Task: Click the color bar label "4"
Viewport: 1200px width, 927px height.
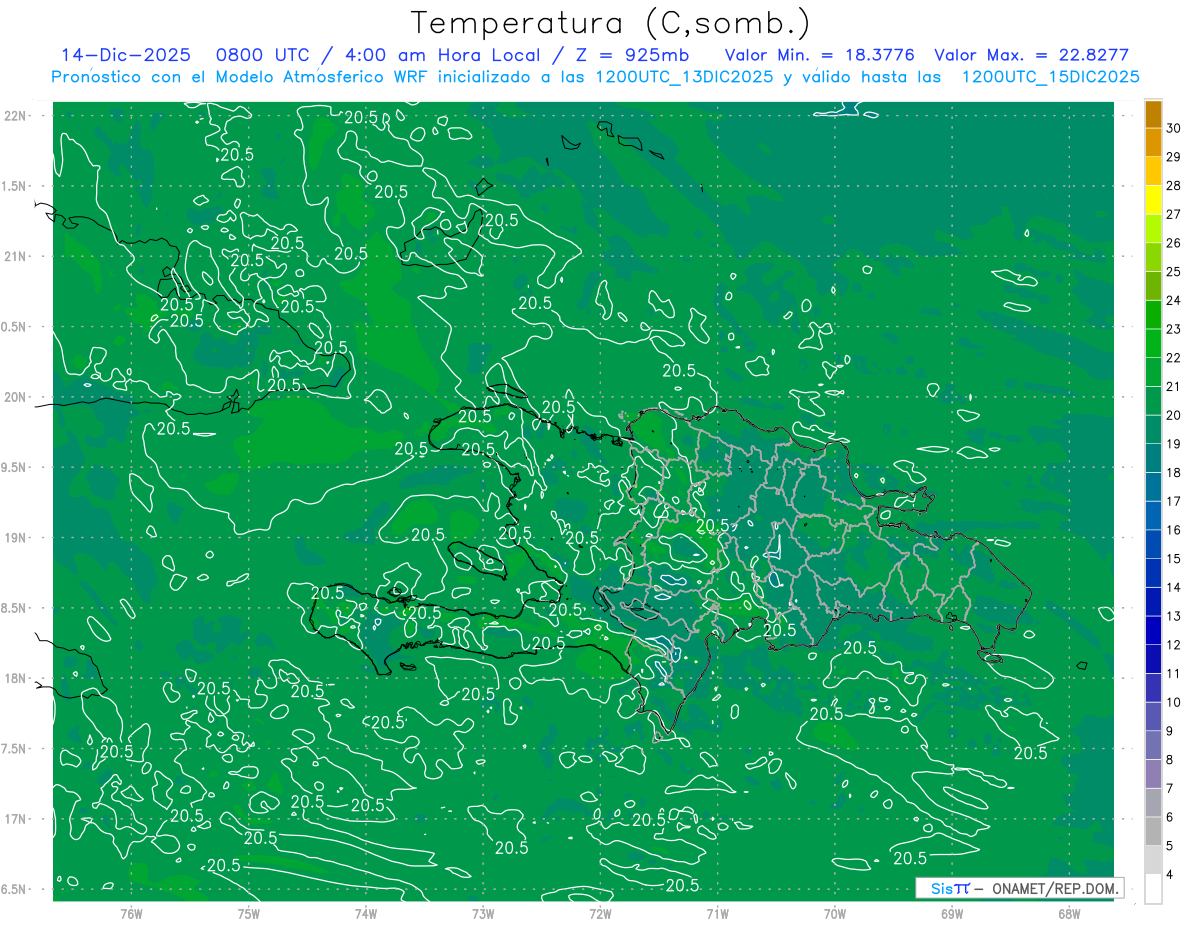Action: coord(1170,874)
